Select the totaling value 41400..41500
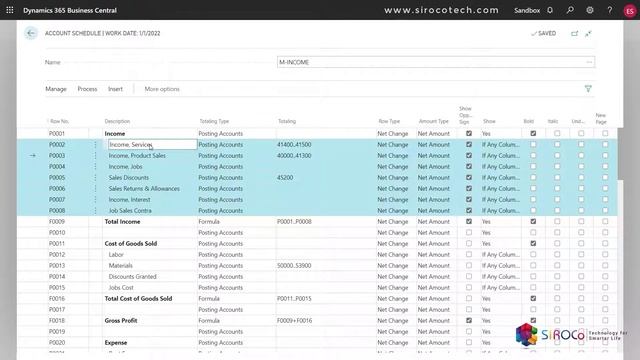Viewport: 640px width, 360px height. (x=294, y=144)
